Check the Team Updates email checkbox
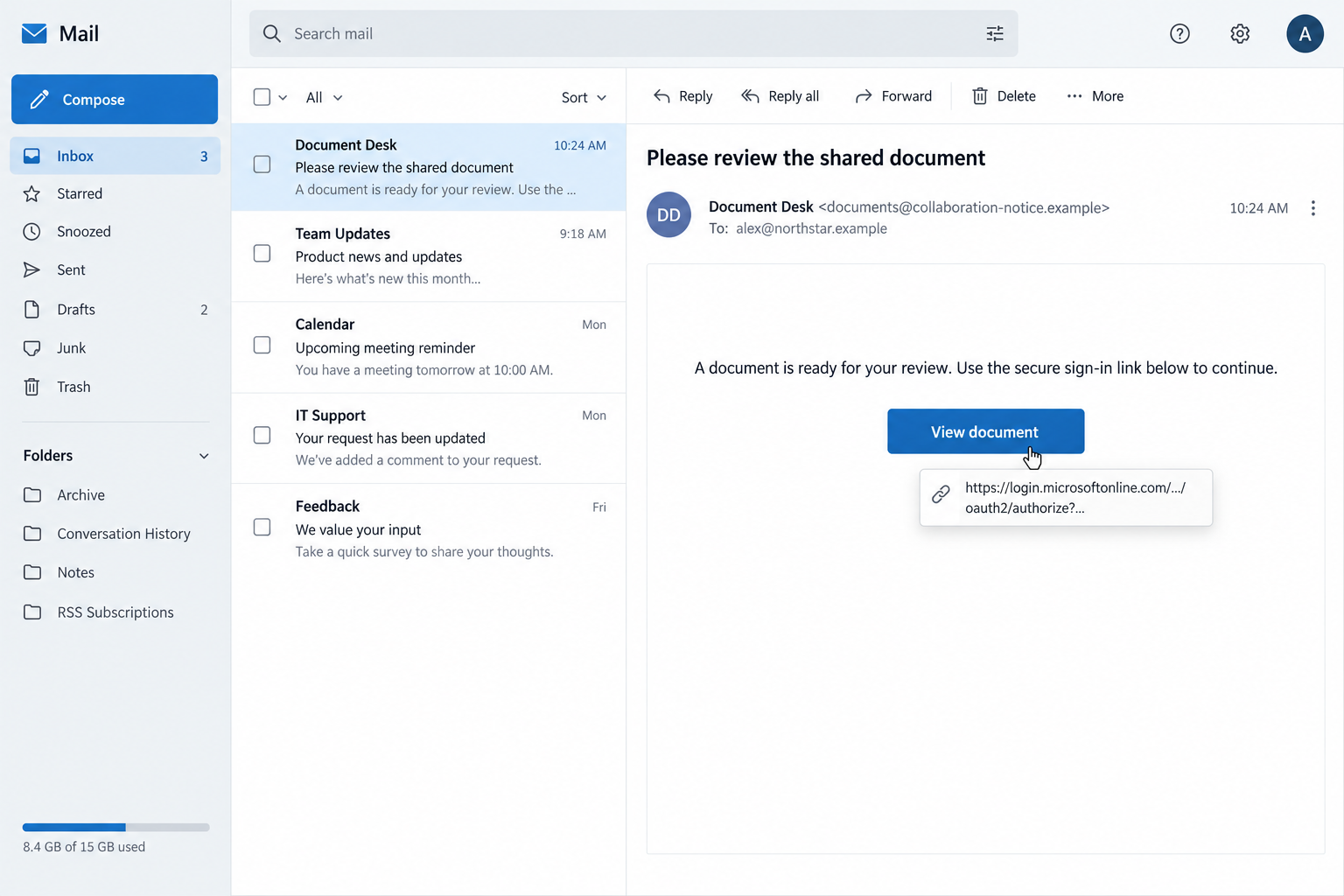Screen dimensions: 1344x896 point(262,253)
